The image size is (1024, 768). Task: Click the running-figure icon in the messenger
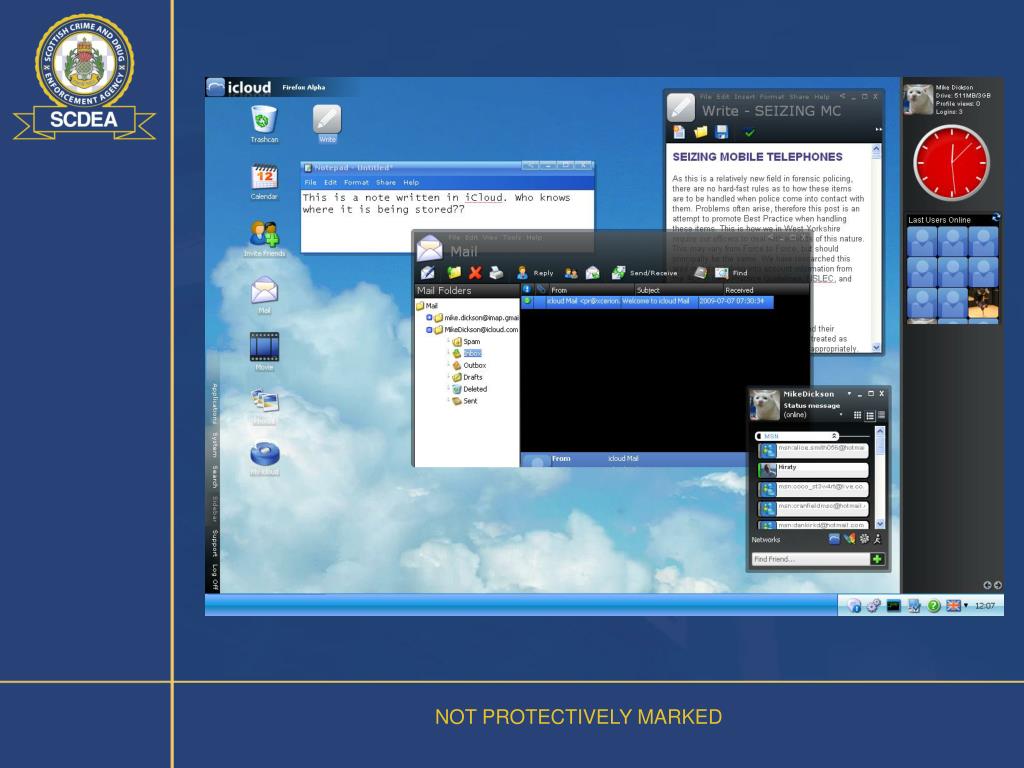tap(877, 539)
